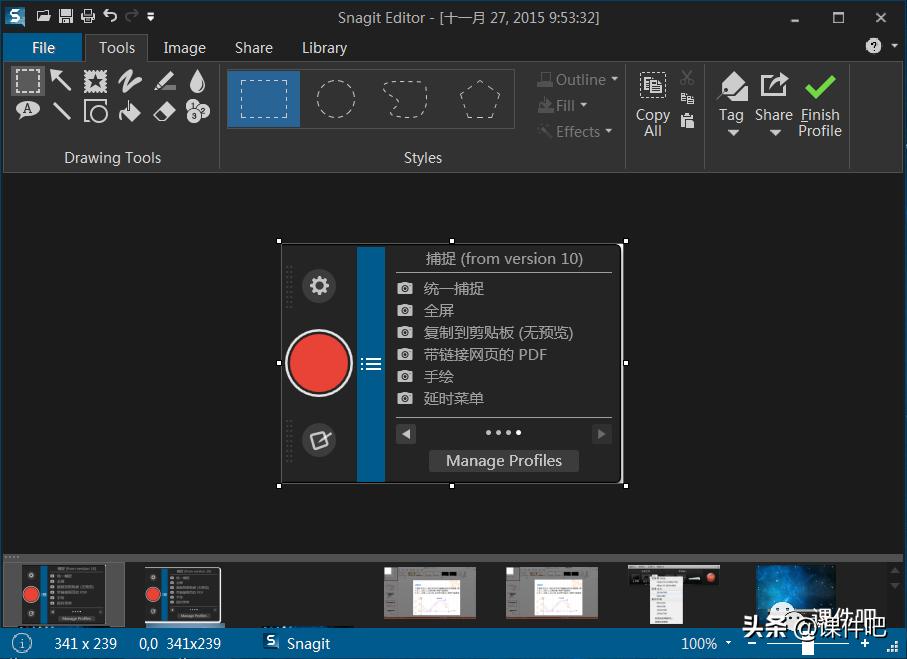Expand the Tag dropdown arrow

click(732, 134)
